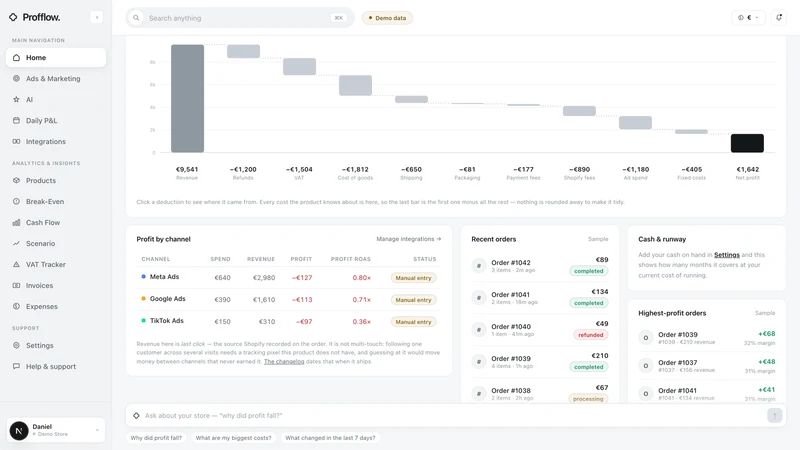Open the euro currency dropdown
Viewport: 800px width, 450px height.
point(748,17)
